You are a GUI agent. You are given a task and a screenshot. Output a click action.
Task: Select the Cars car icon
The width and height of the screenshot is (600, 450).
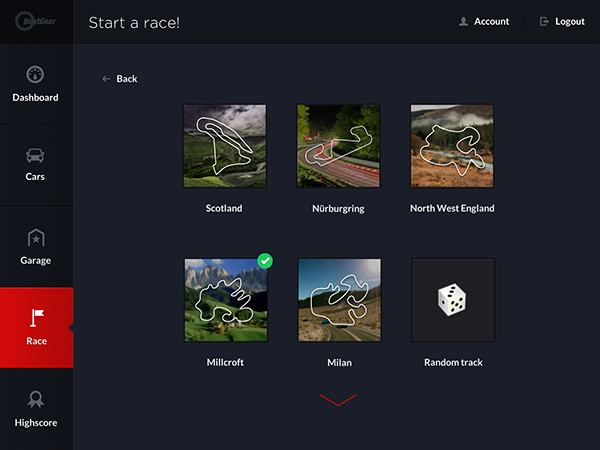[x=35, y=155]
